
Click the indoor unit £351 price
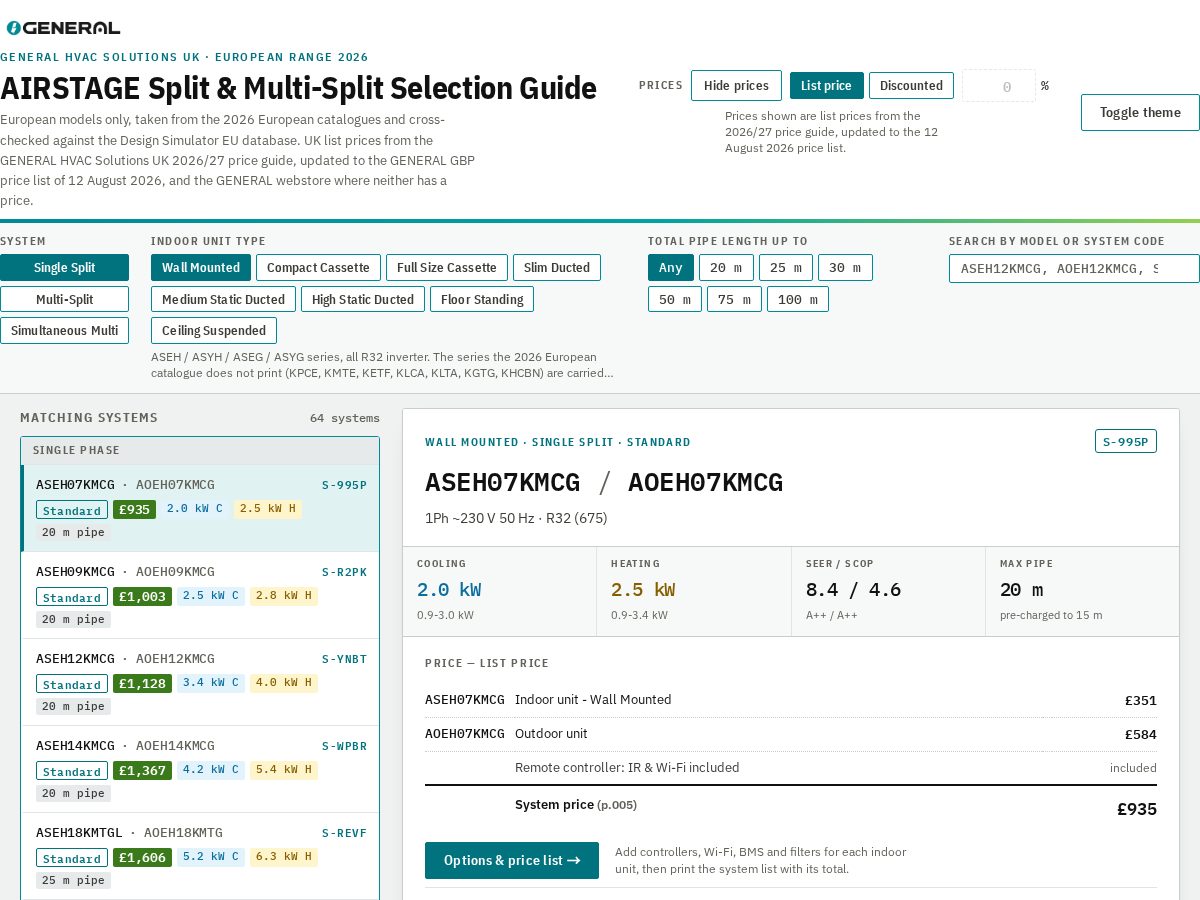point(1141,700)
